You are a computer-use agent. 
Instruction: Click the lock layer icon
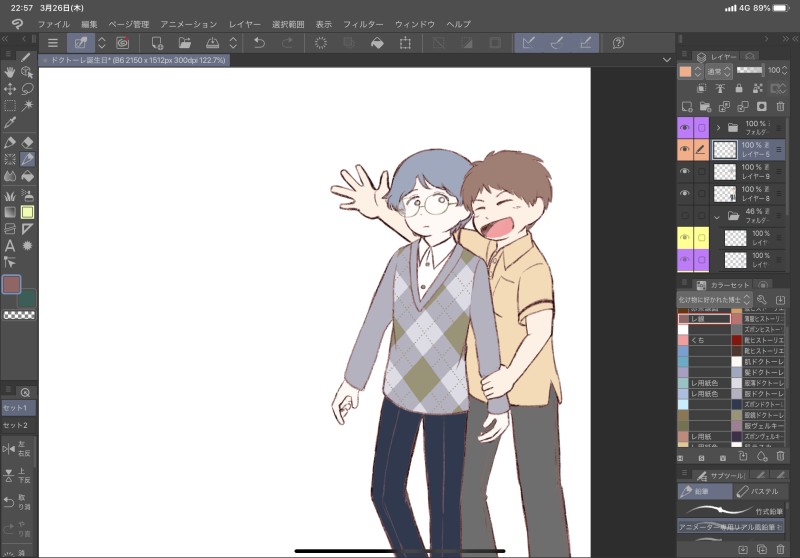coord(739,88)
